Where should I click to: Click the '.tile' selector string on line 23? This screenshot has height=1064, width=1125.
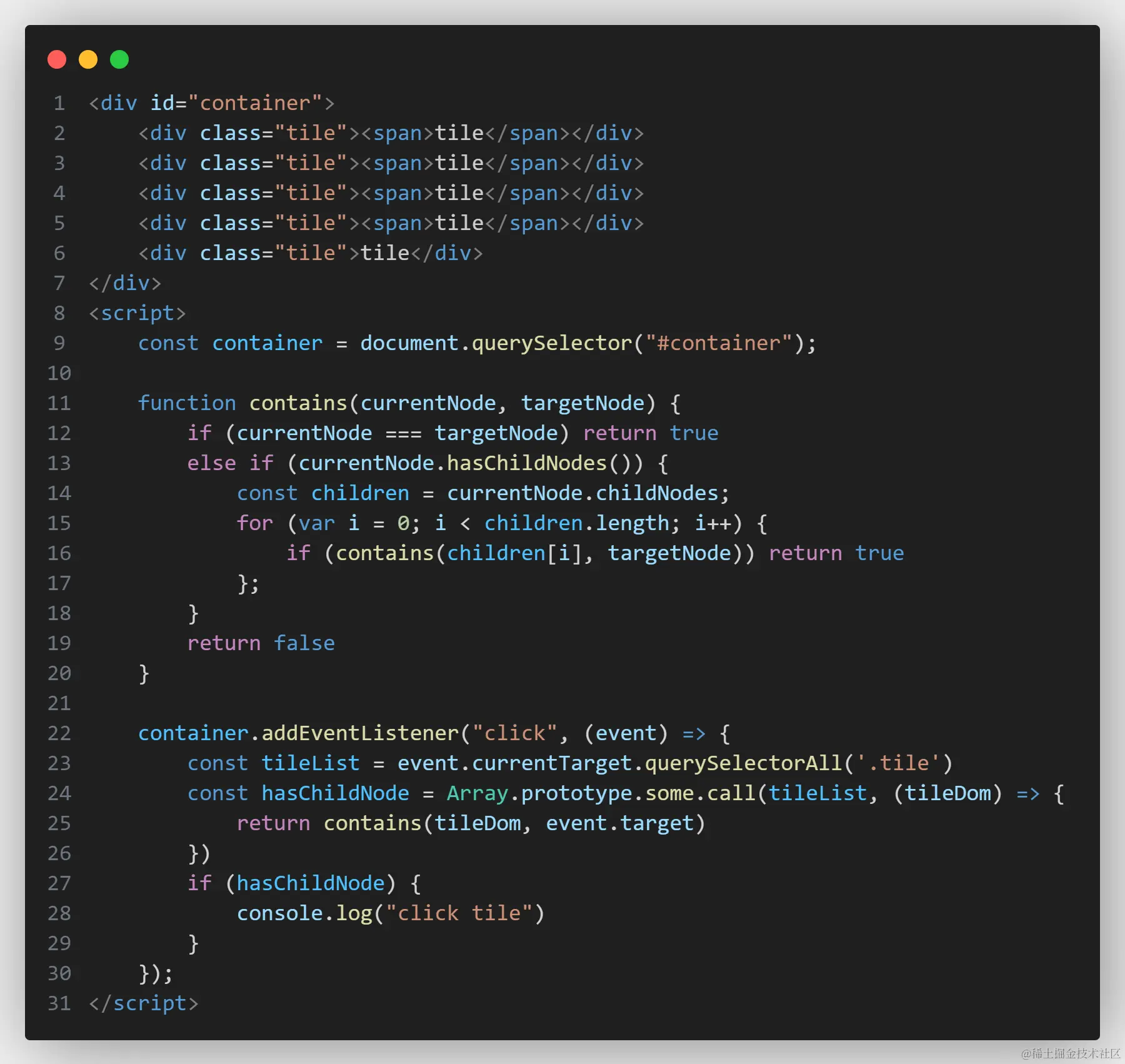[898, 763]
